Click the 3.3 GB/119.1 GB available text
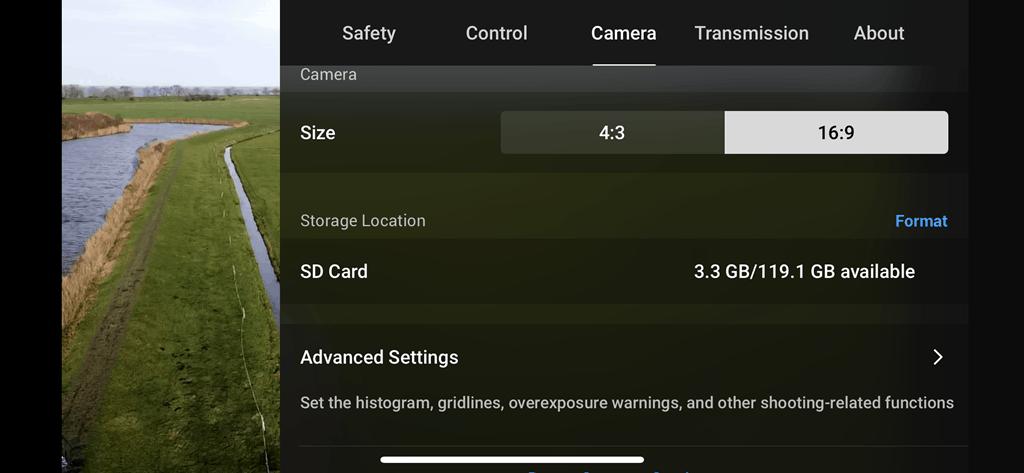Image resolution: width=1024 pixels, height=473 pixels. (x=804, y=271)
